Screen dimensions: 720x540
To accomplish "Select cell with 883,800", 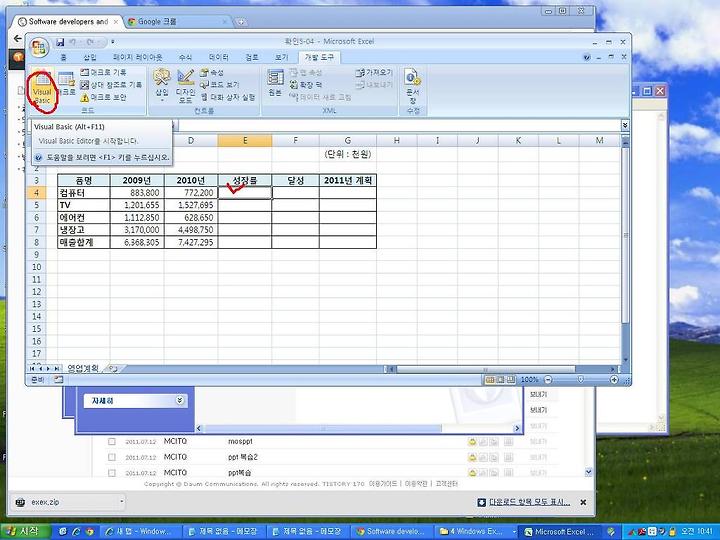I will [137, 193].
